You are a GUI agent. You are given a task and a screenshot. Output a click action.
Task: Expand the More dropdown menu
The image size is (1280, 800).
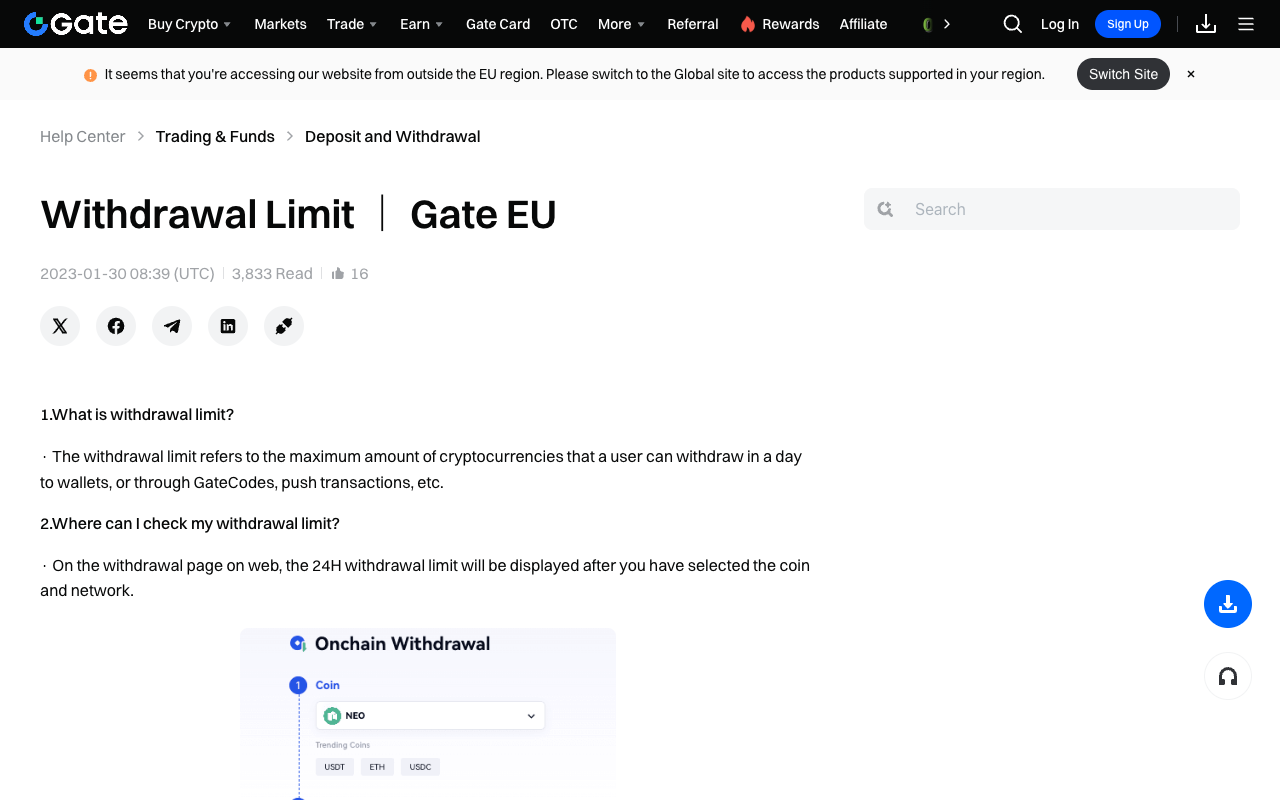622,24
